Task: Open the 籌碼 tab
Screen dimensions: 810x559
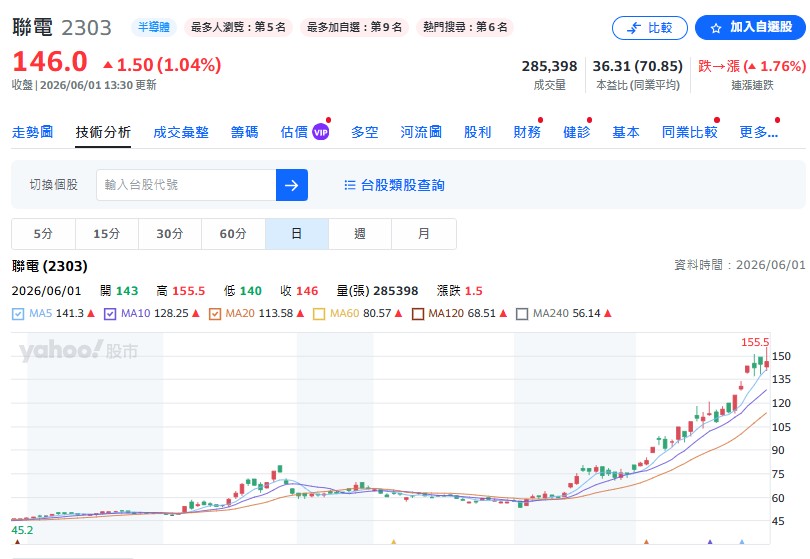Action: pos(244,132)
